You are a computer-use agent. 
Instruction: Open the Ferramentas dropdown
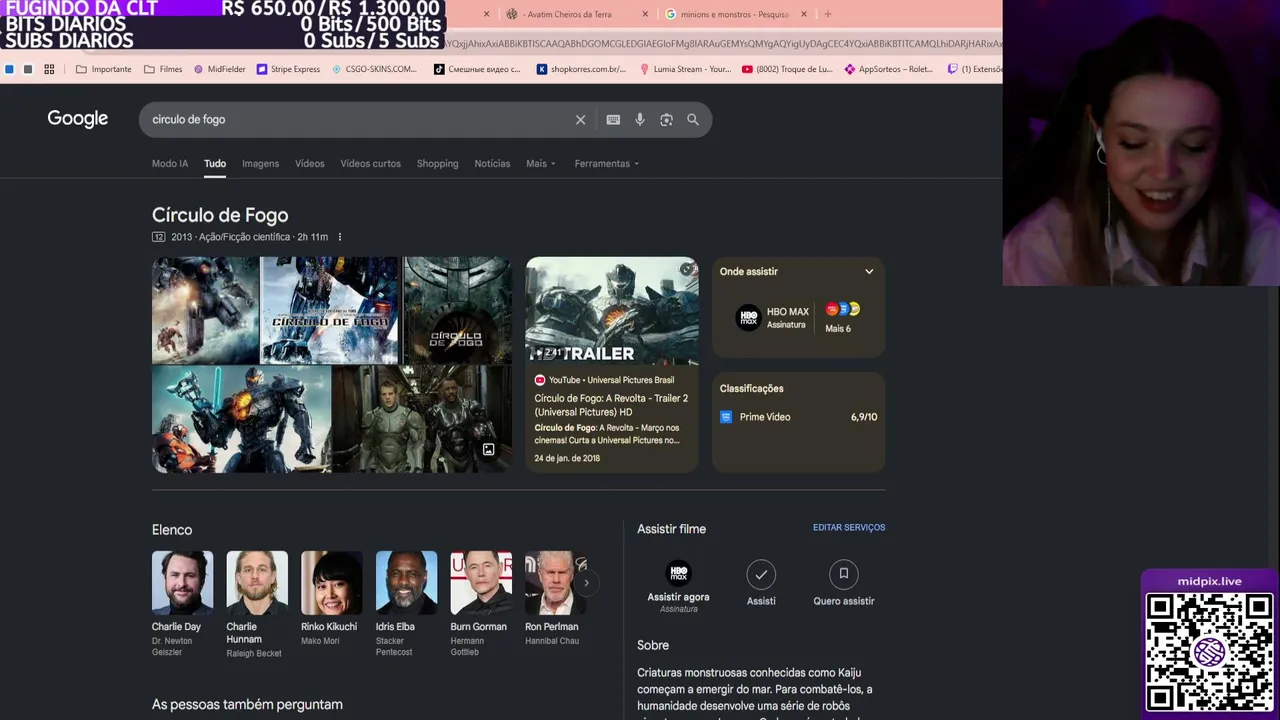[x=607, y=164]
